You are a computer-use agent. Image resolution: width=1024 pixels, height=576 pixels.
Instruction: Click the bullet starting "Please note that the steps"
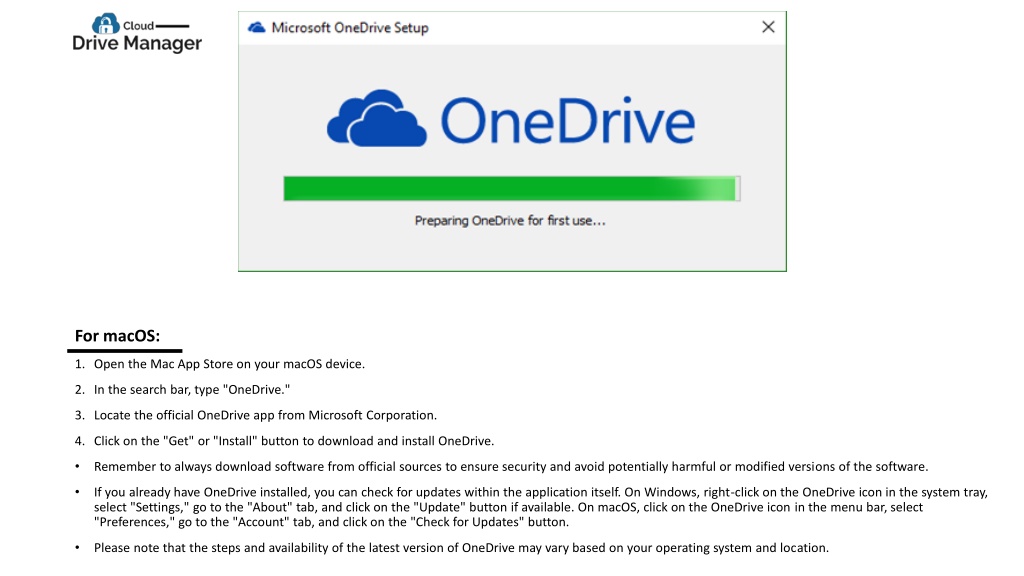point(461,548)
